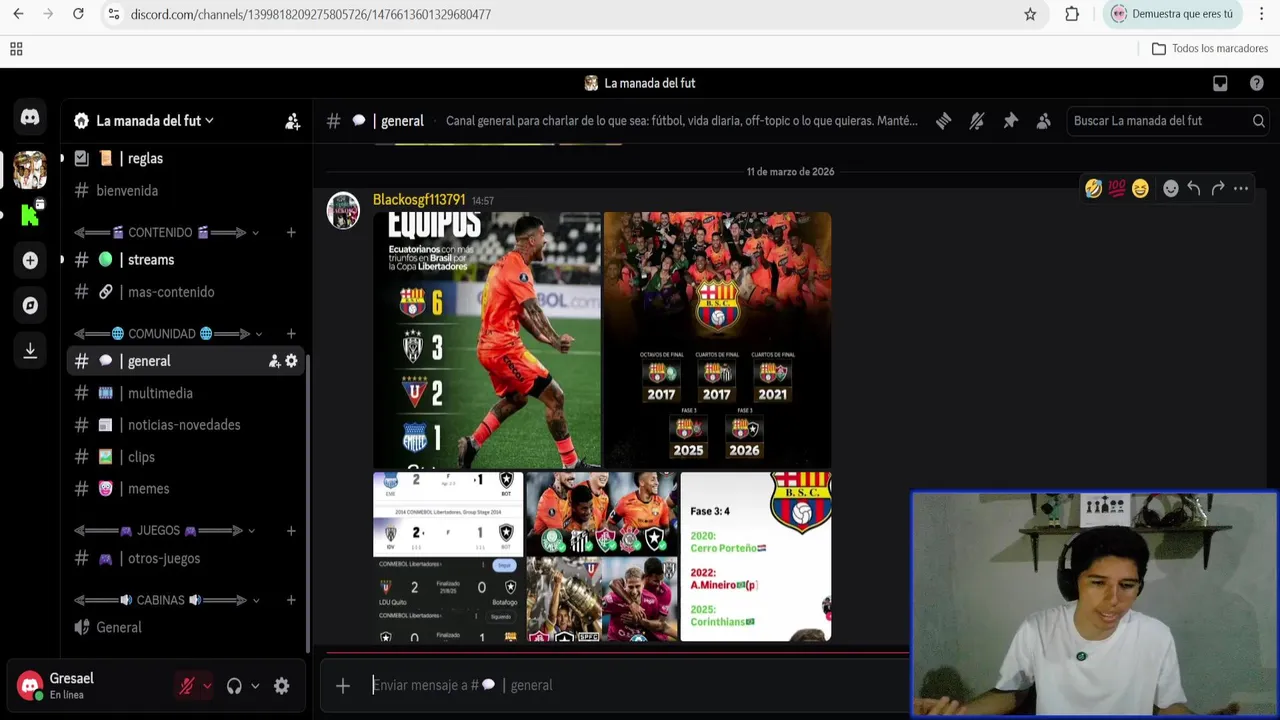Click username Blackosgf113791

coord(419,200)
